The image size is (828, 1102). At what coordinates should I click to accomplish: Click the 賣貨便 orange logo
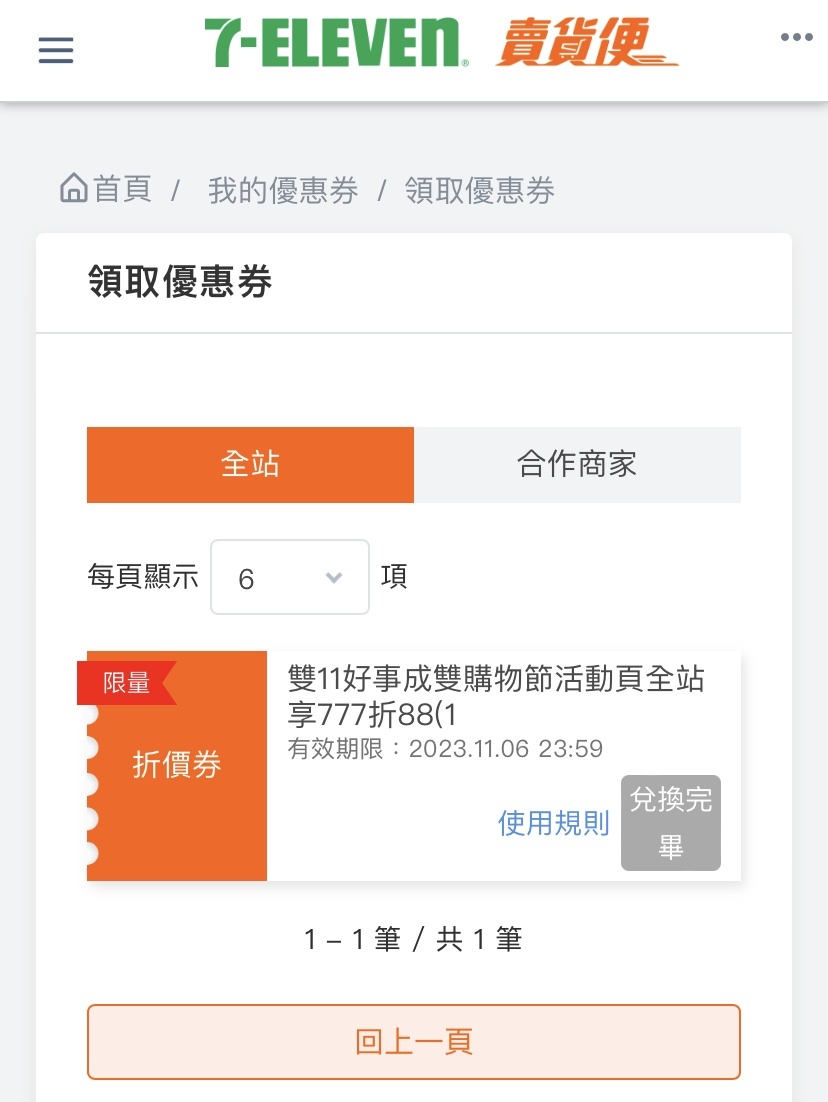pyautogui.click(x=586, y=43)
